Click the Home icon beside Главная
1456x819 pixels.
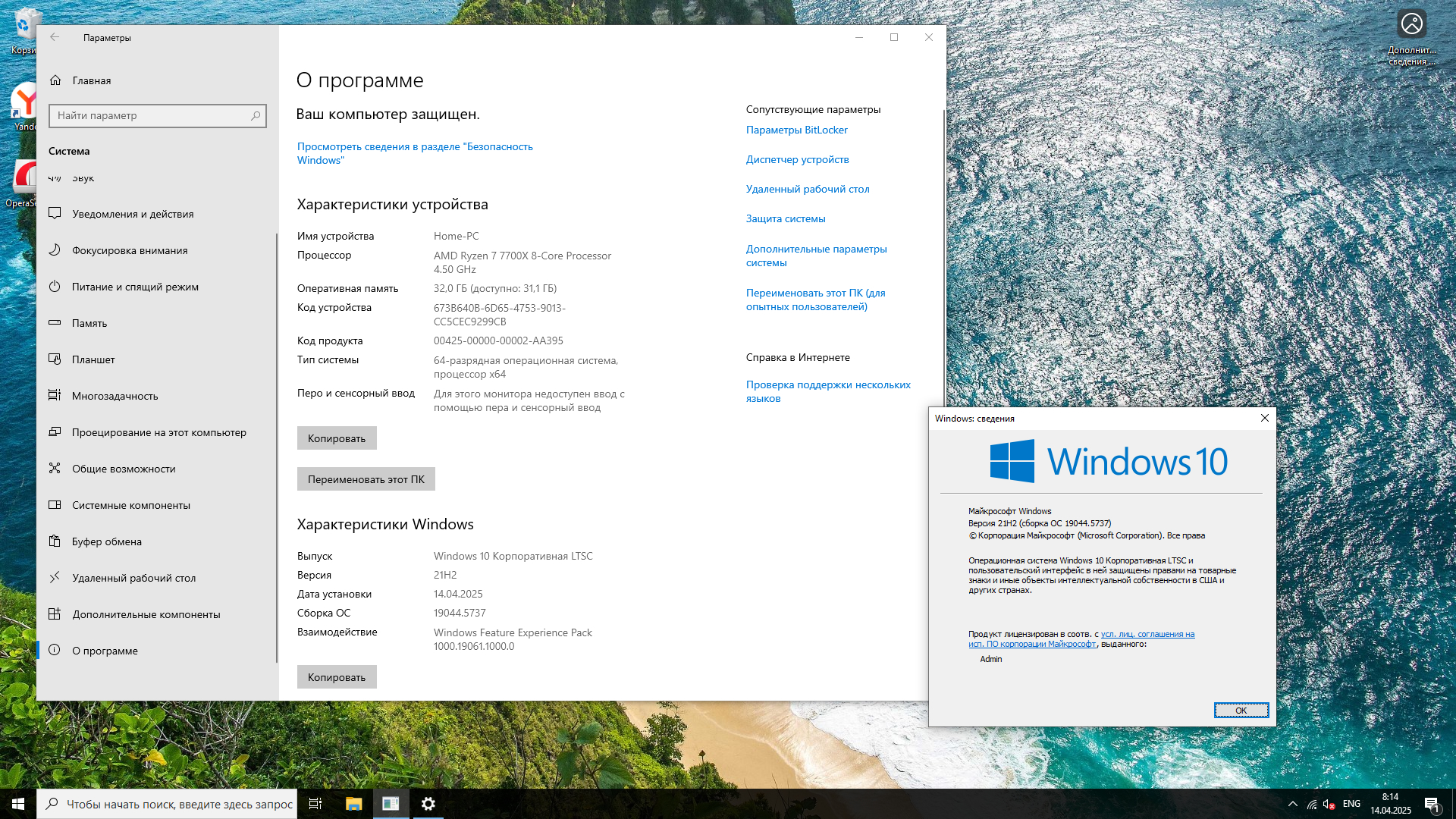(55, 80)
